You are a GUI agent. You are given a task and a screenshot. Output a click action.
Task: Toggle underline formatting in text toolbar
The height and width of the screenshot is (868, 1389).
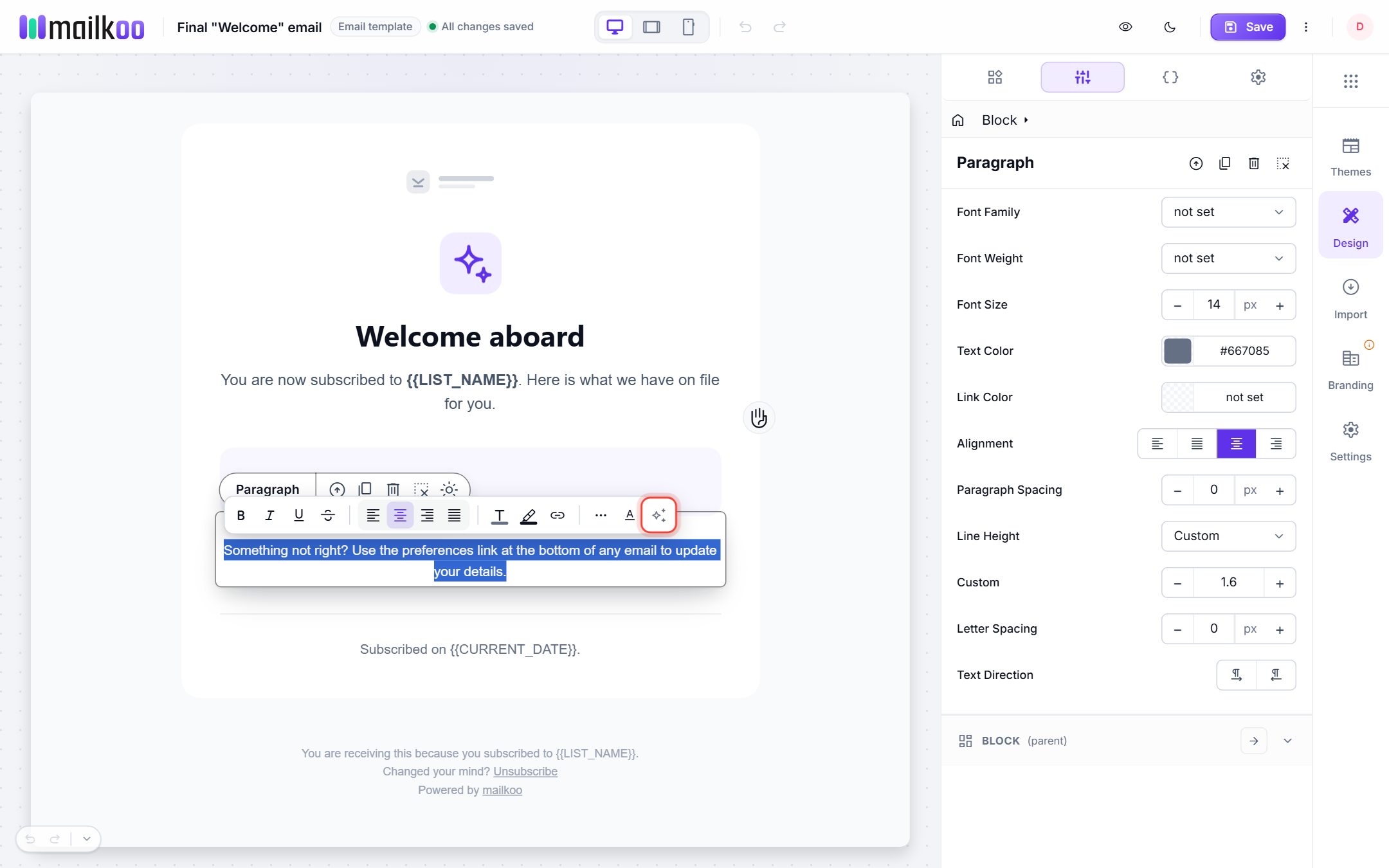[x=299, y=515]
